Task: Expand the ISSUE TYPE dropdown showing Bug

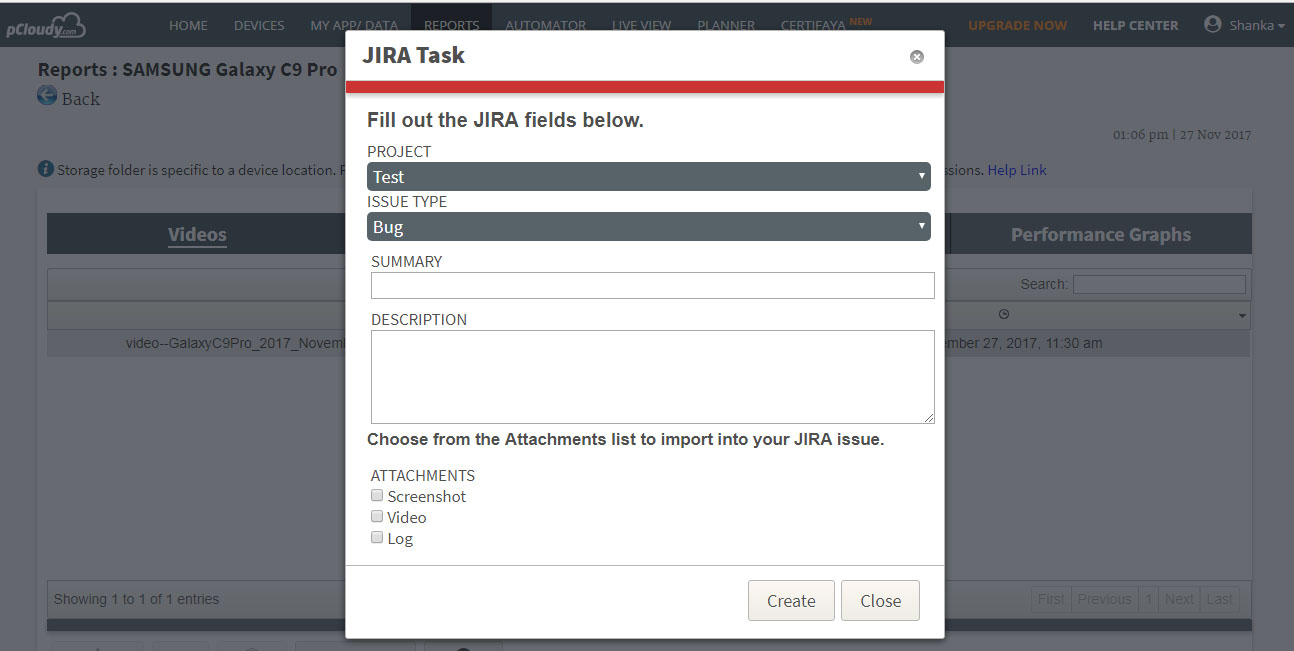Action: [649, 226]
